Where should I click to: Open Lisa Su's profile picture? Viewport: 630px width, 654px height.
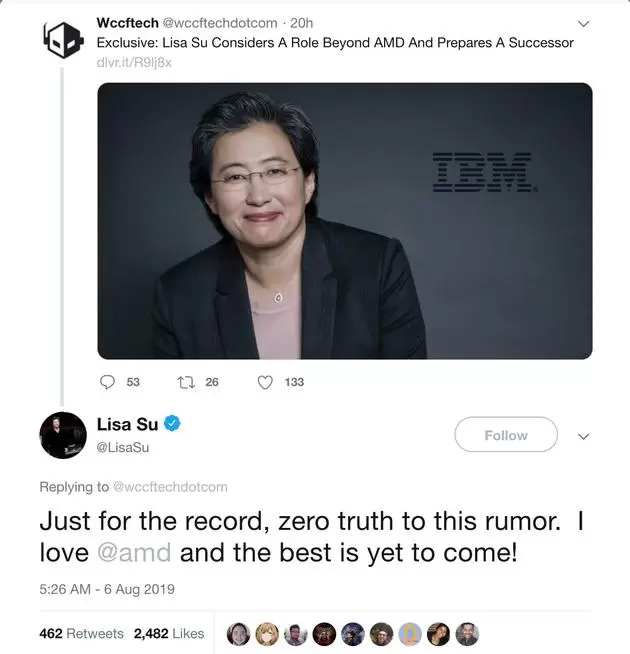point(63,435)
